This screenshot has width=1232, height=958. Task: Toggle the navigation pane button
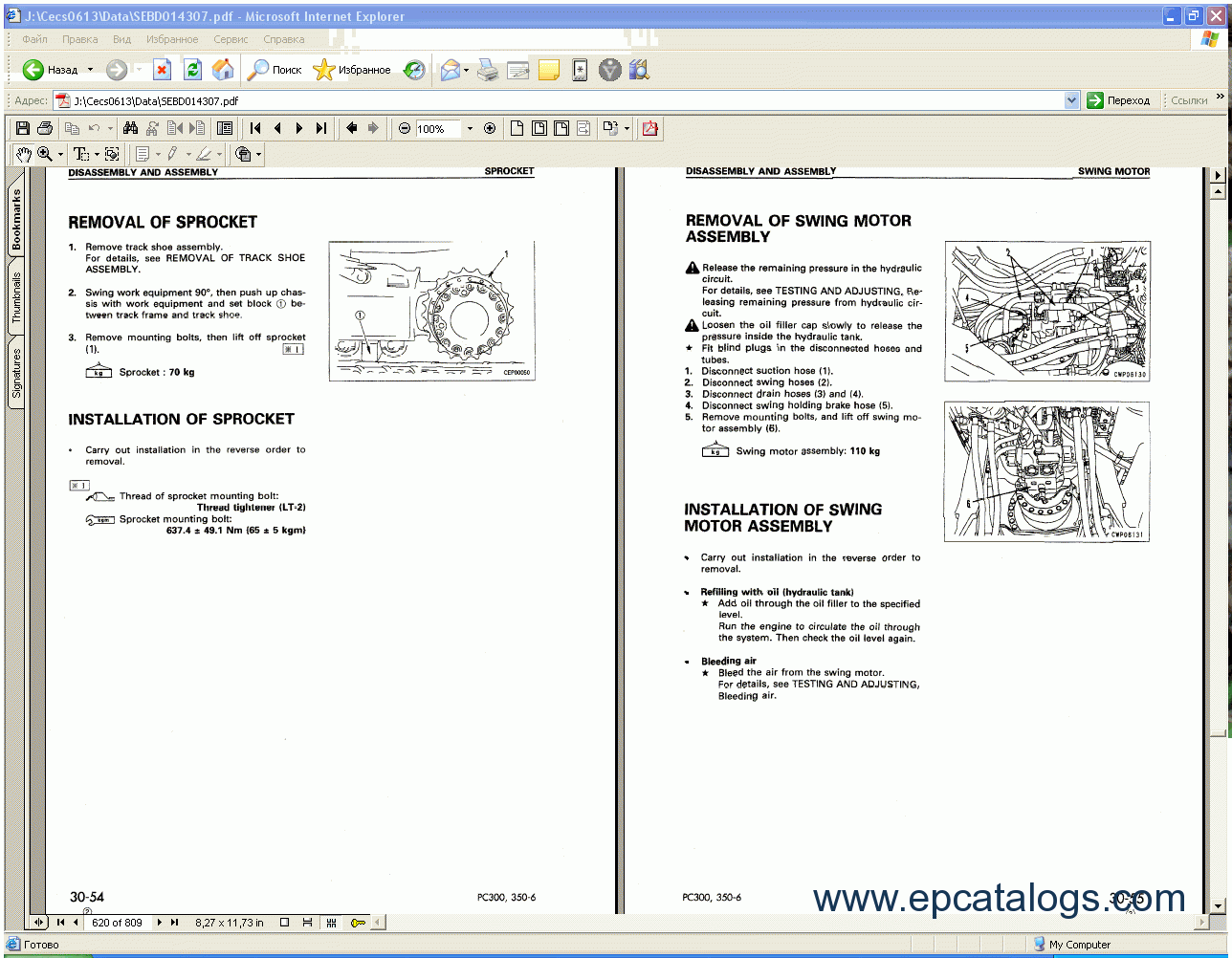pyautogui.click(x=225, y=128)
